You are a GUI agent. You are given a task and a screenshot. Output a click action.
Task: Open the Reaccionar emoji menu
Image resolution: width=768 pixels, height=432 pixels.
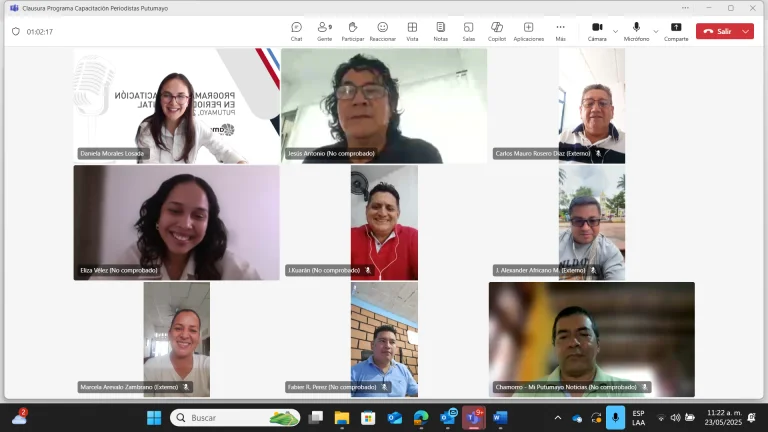click(383, 31)
